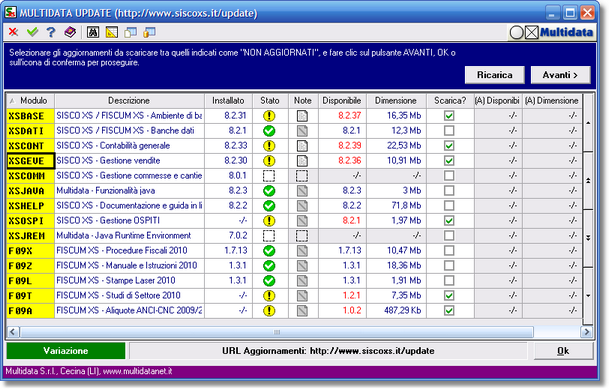Open the note document for XSGEVE
This screenshot has height=390, width=609.
[x=302, y=161]
